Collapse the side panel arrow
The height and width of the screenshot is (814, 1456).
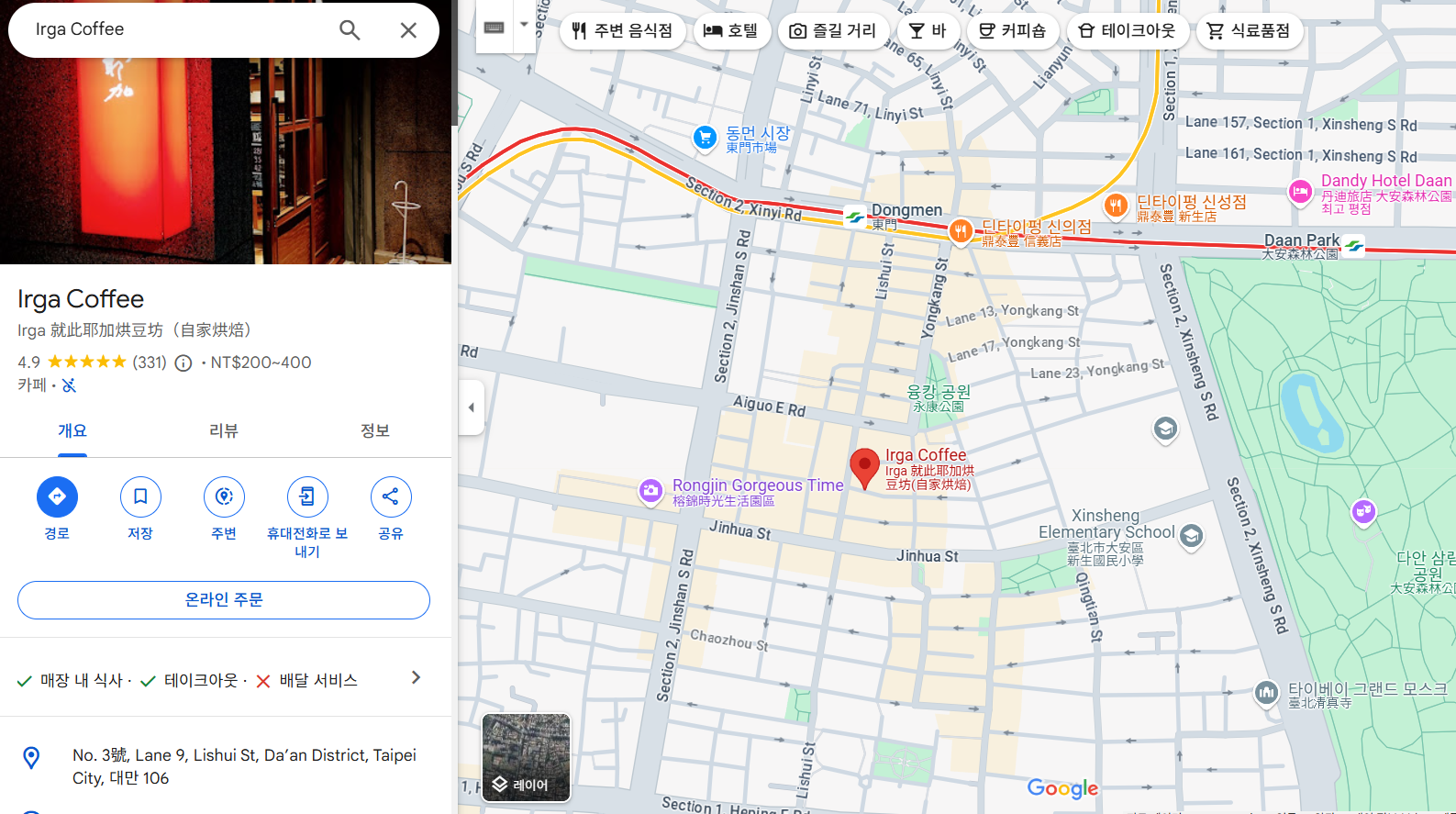(472, 407)
